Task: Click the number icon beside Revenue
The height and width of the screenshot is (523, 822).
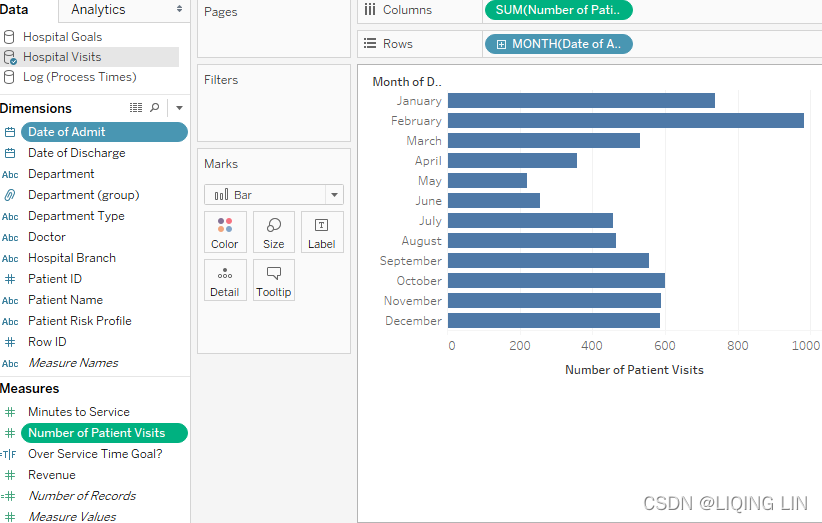Action: (10, 475)
